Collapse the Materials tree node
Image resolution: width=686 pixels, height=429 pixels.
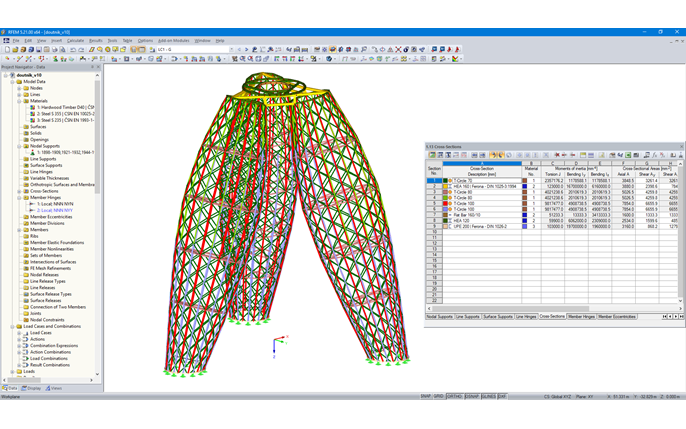pyautogui.click(x=19, y=101)
